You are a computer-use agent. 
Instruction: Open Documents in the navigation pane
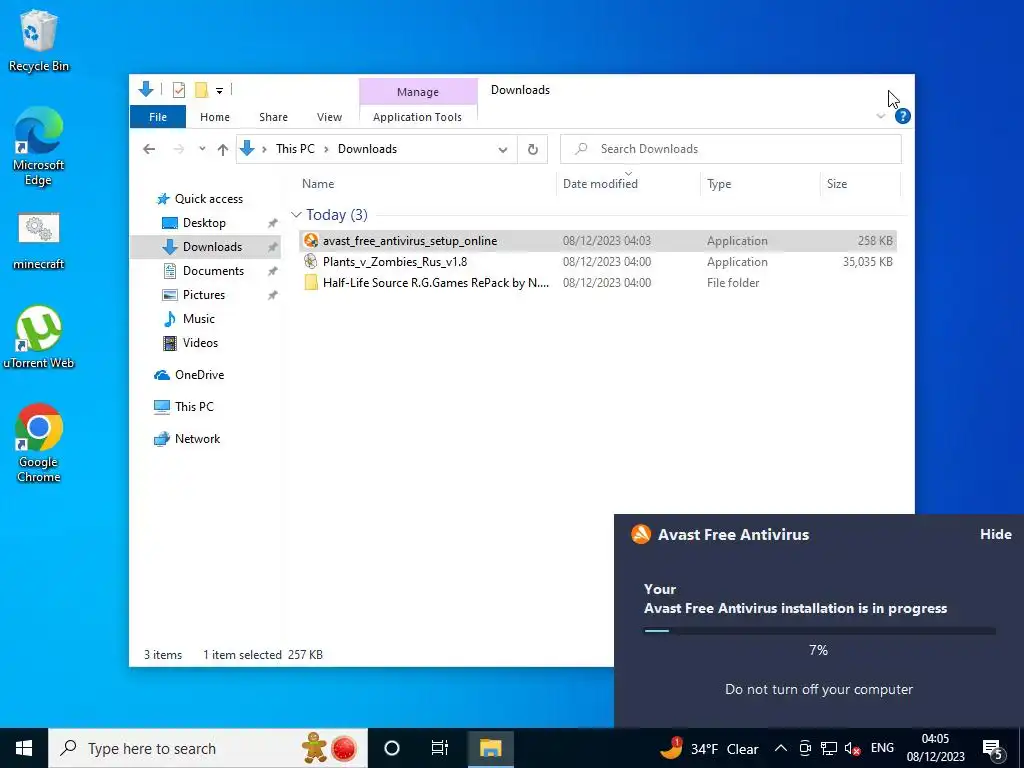pyautogui.click(x=213, y=271)
